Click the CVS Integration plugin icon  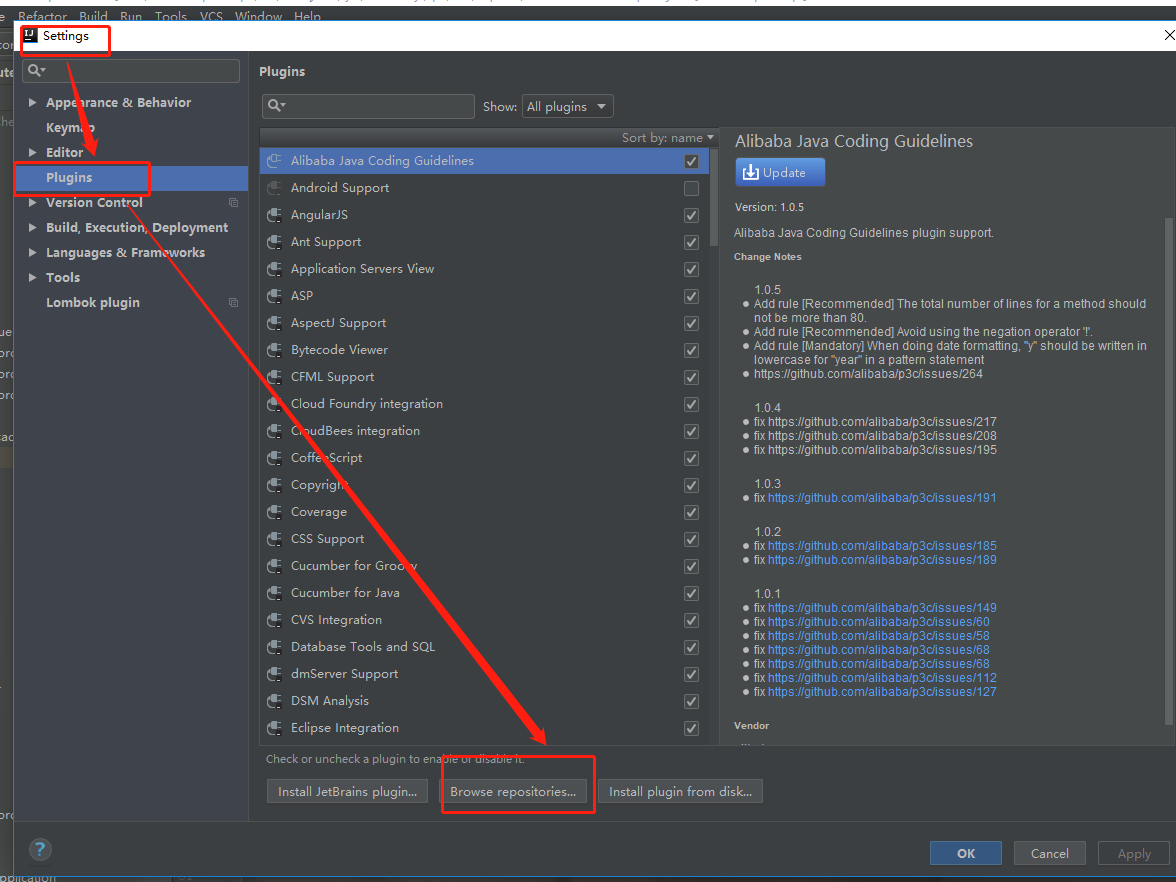[x=274, y=620]
